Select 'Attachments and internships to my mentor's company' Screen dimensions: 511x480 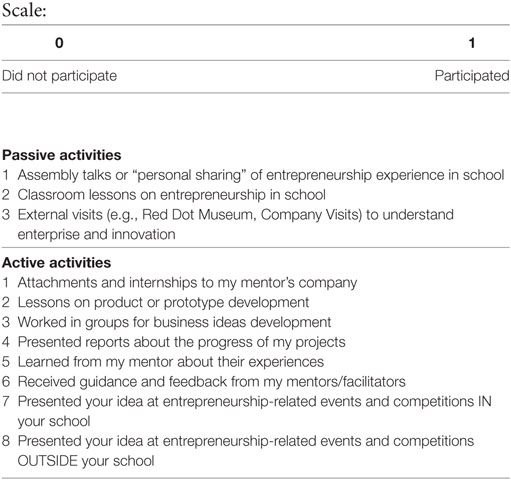point(179,283)
